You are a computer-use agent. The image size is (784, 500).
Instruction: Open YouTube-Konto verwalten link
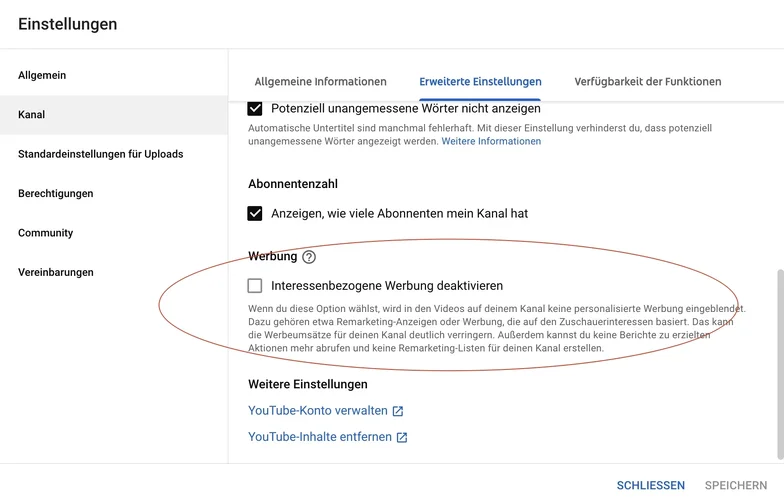click(x=317, y=411)
